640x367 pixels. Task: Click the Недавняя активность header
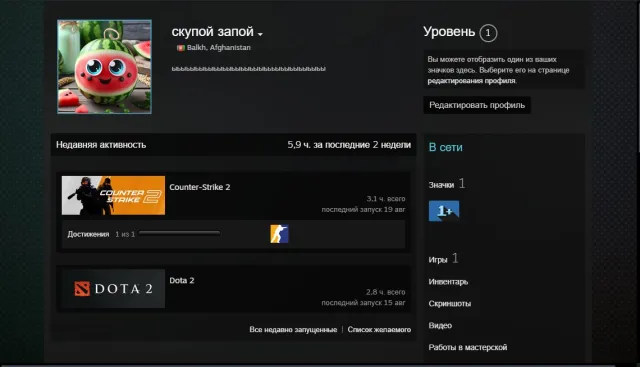(x=101, y=145)
